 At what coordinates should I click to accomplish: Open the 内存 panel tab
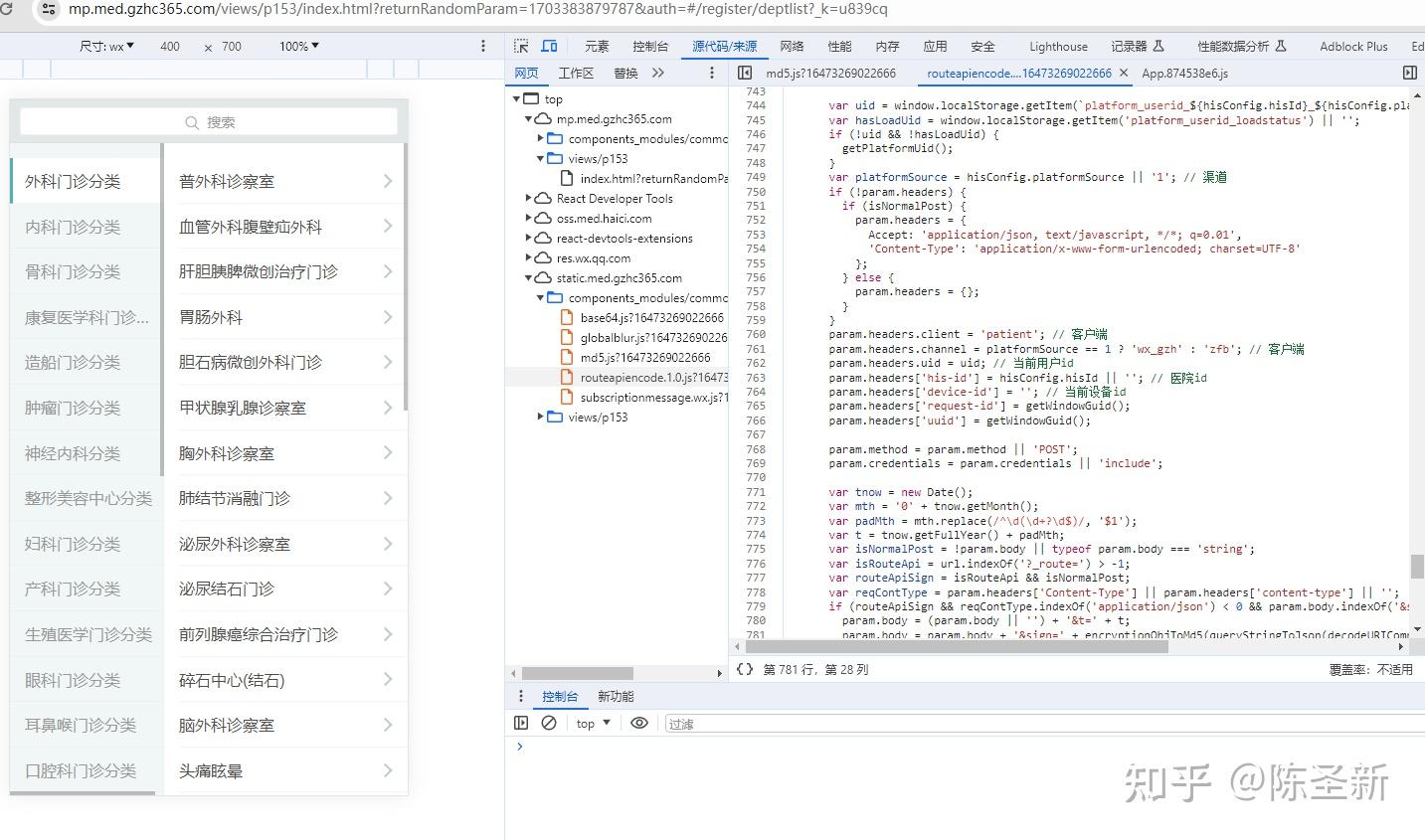coord(887,46)
